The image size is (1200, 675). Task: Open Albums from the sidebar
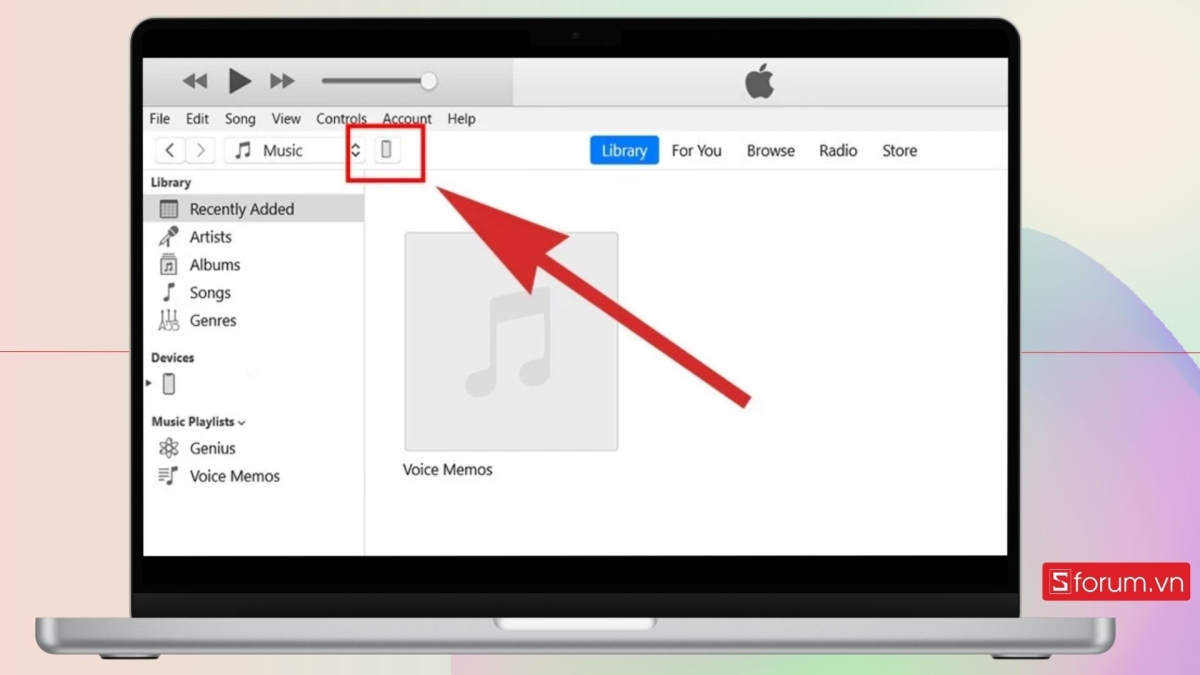tap(215, 264)
